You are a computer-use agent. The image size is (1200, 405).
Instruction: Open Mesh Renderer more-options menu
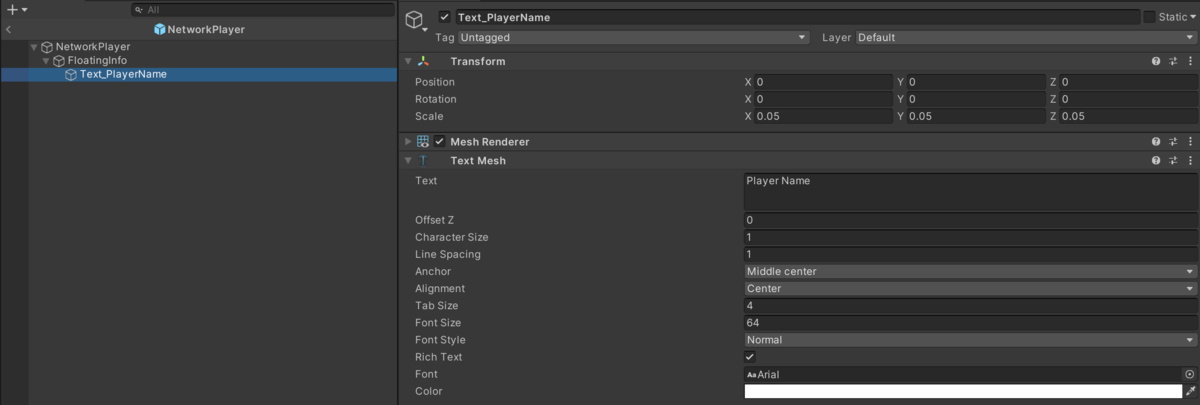[x=1190, y=142]
